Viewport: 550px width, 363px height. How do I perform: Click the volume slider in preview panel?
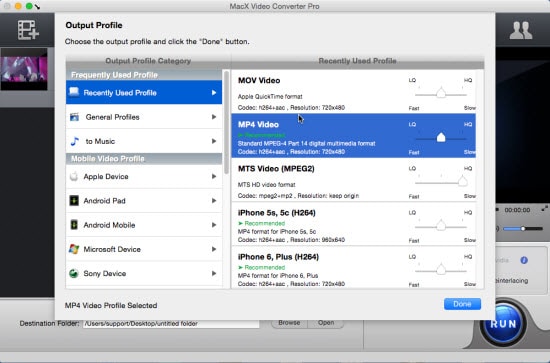[523, 229]
